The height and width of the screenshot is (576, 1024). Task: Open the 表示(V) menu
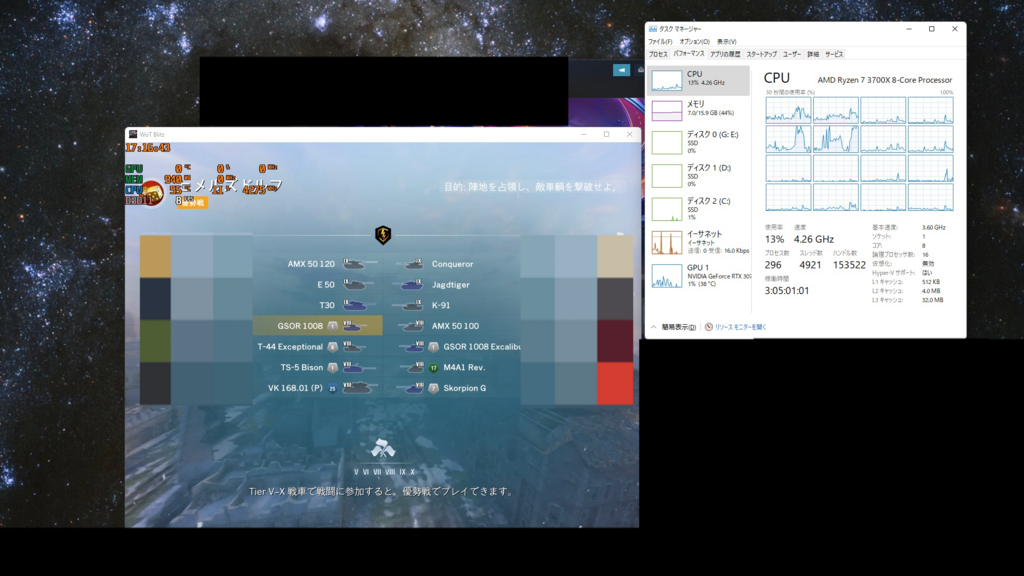pos(726,42)
